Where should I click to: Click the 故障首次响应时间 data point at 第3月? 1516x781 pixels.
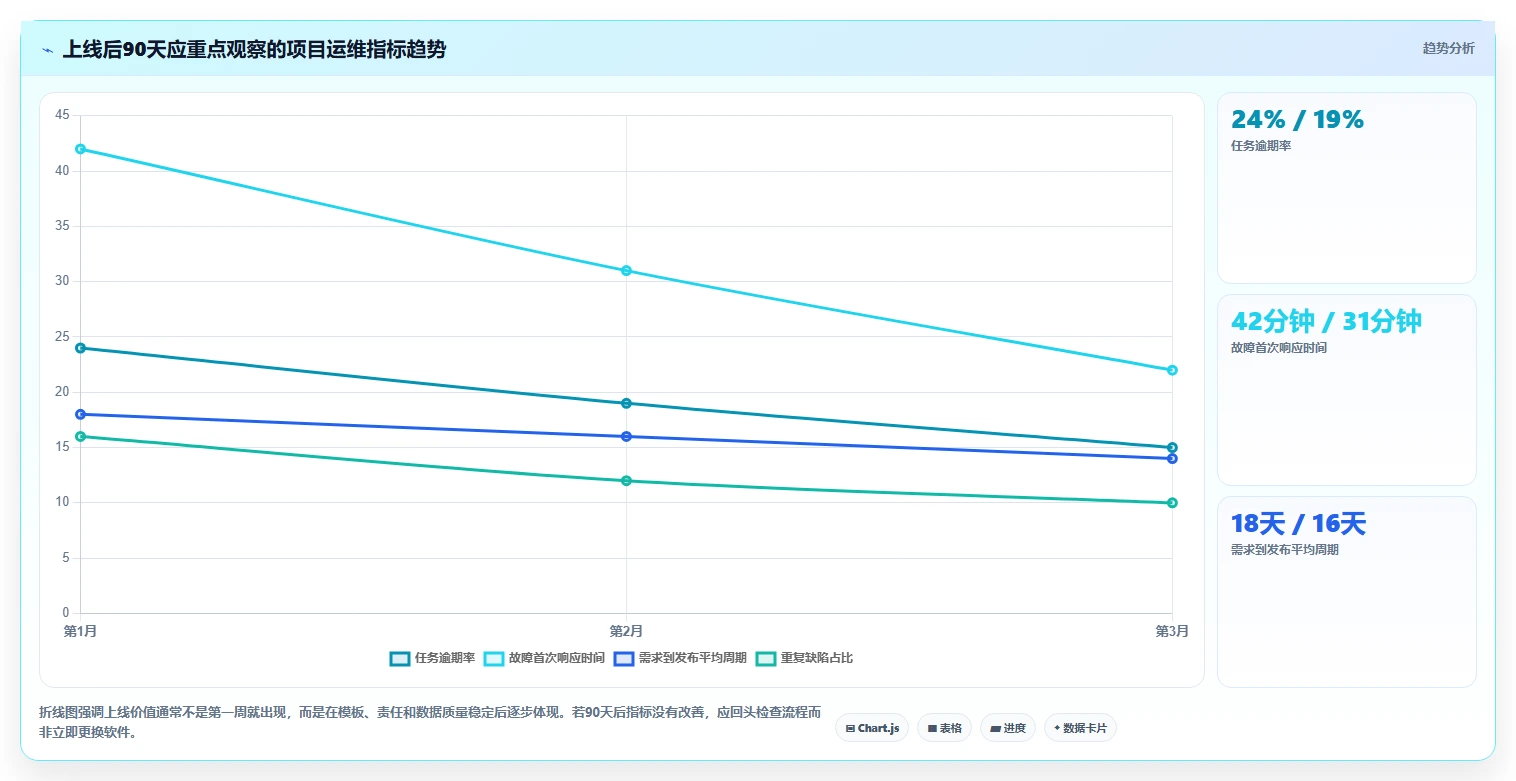point(1172,370)
